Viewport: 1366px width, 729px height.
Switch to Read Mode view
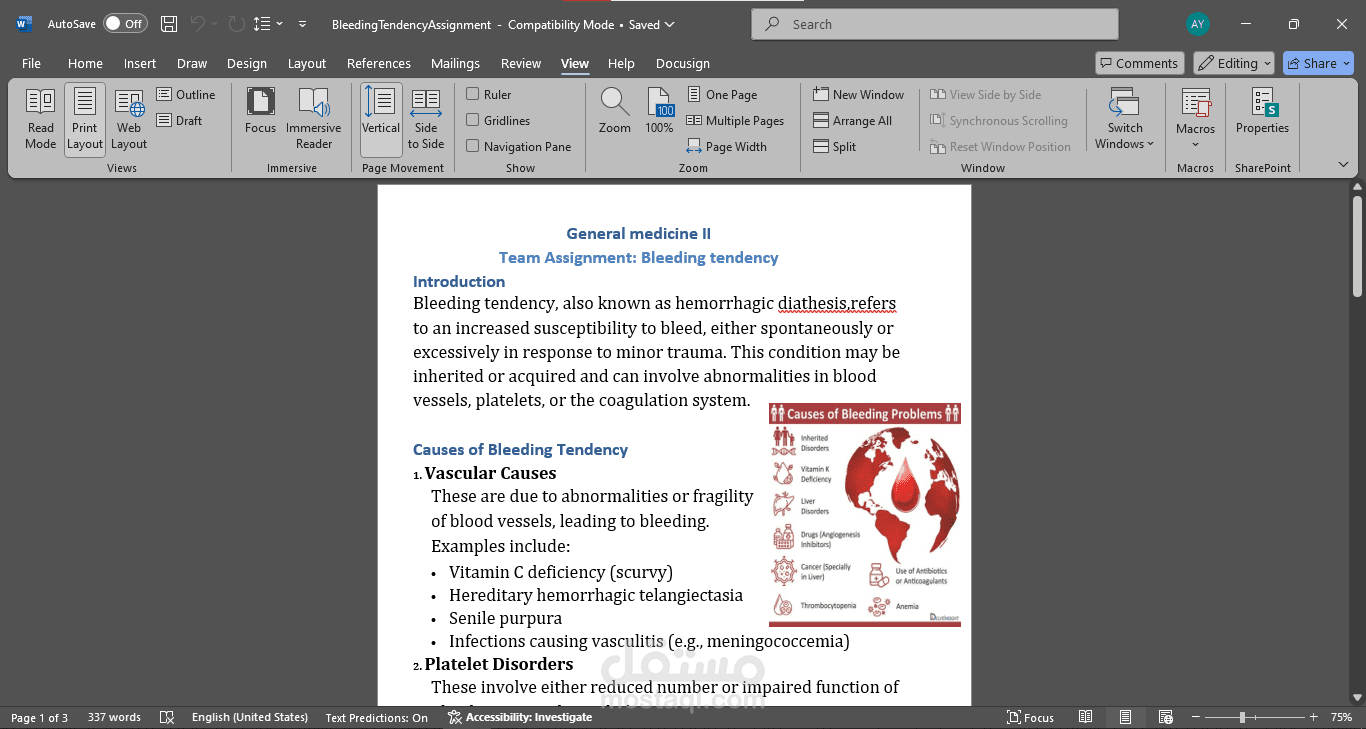point(41,119)
